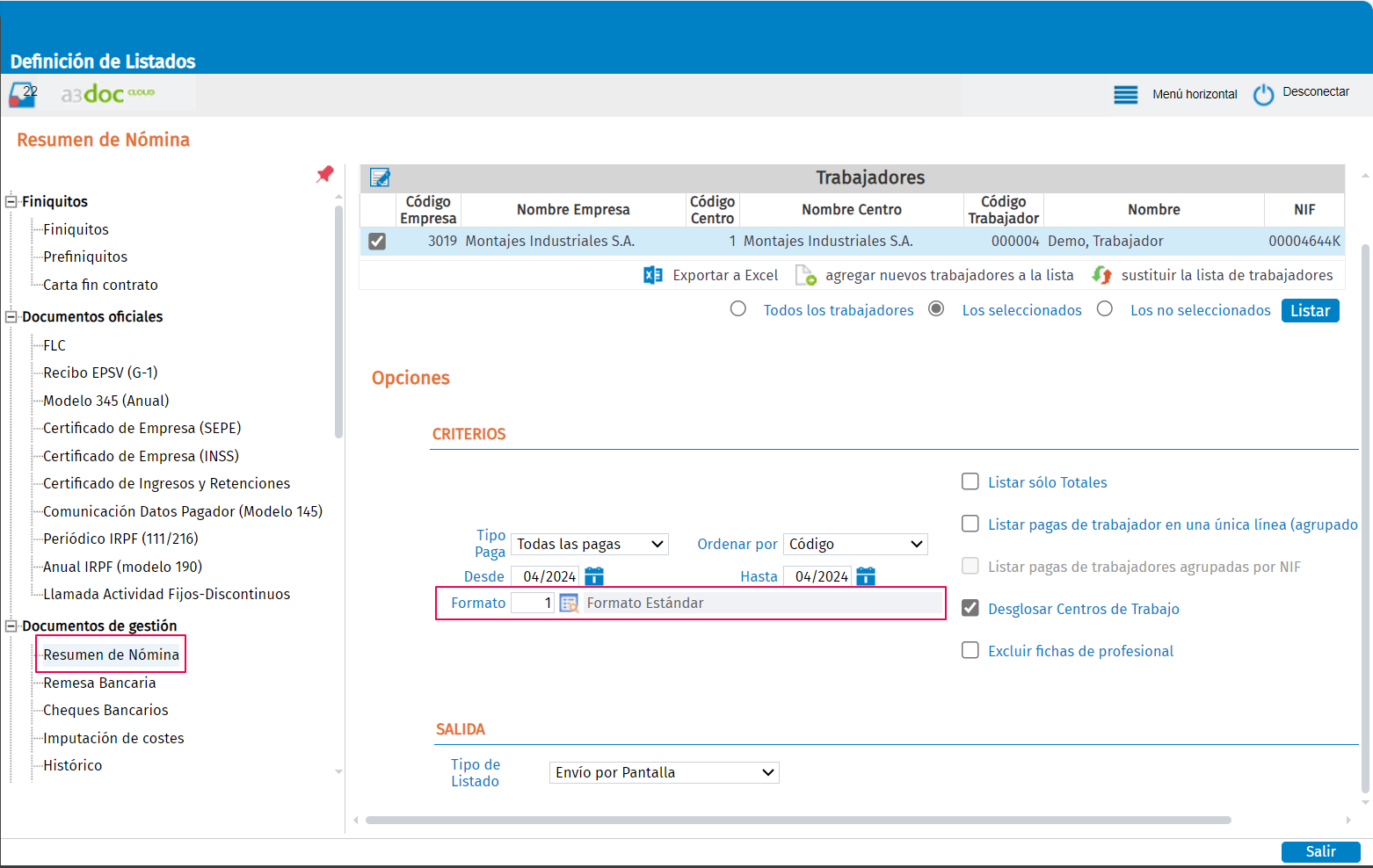Open Prefiniquitos in the tree
Image resolution: width=1373 pixels, height=868 pixels.
(85, 257)
